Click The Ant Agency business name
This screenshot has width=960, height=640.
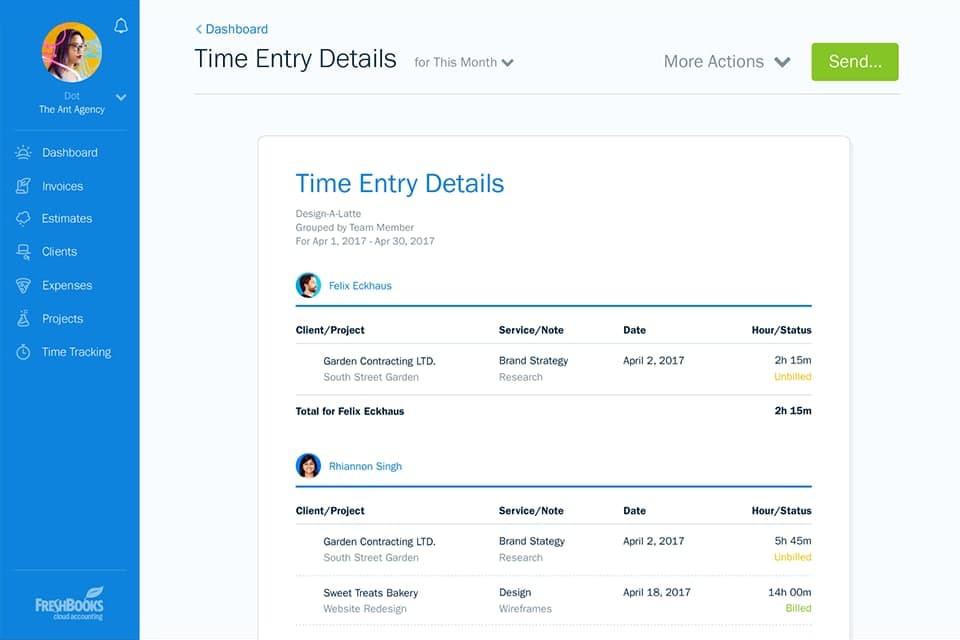tap(72, 110)
